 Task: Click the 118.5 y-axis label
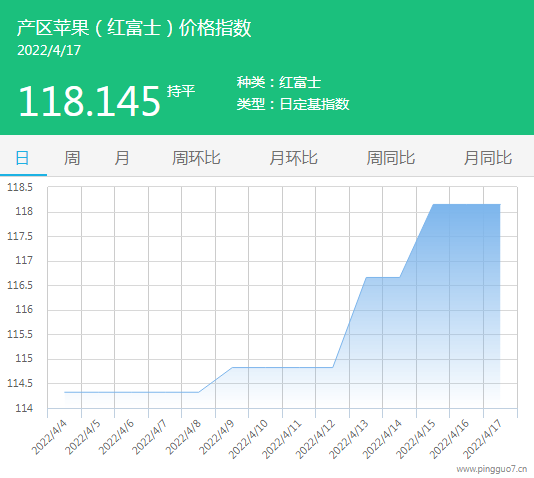coord(20,187)
